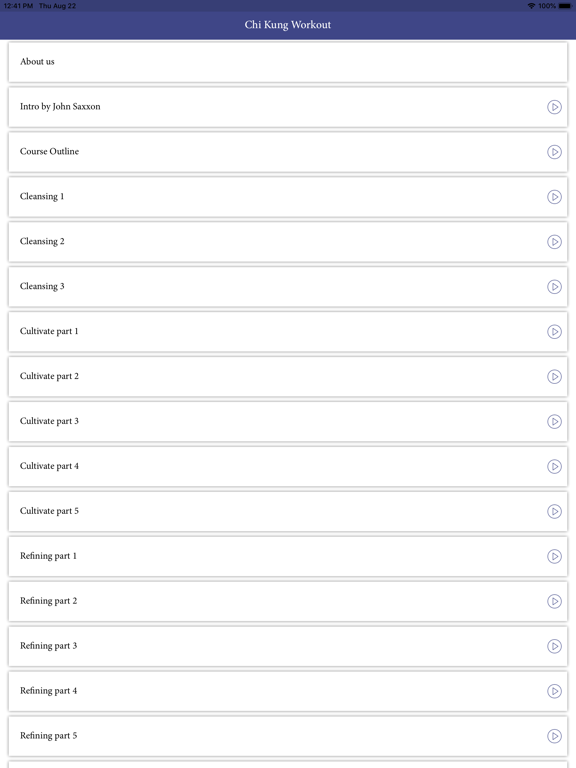
Task: Launch Refining part 2 using play icon
Action: 554,601
